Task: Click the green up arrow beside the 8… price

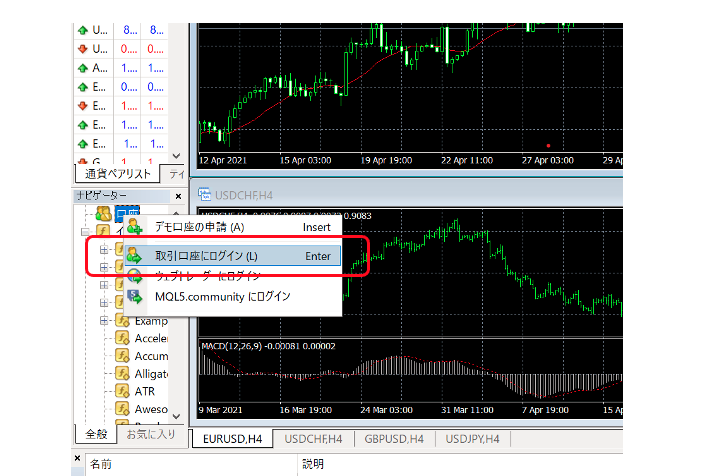Action: coord(83,30)
